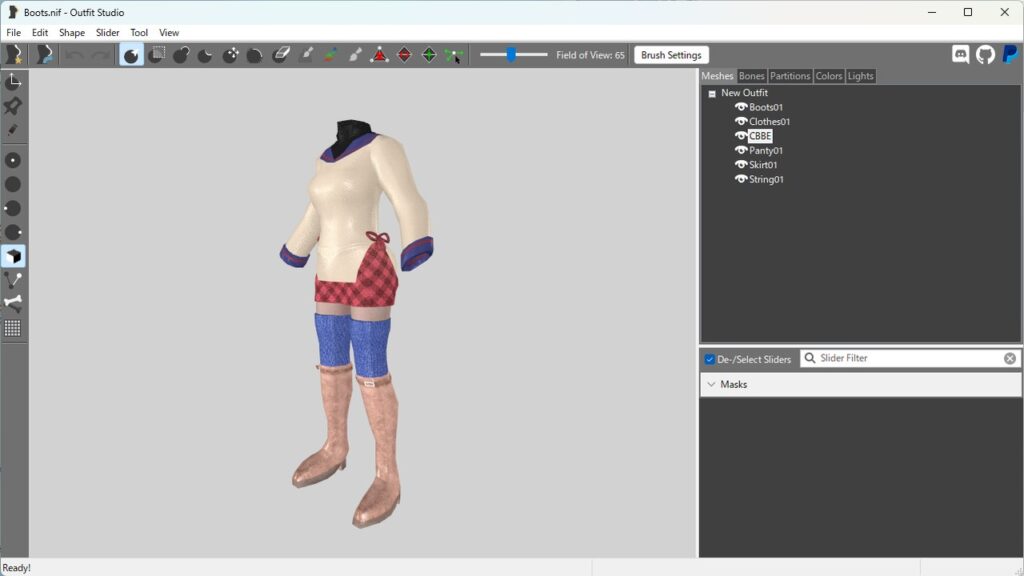Open the GitHub link icon

pyautogui.click(x=985, y=55)
